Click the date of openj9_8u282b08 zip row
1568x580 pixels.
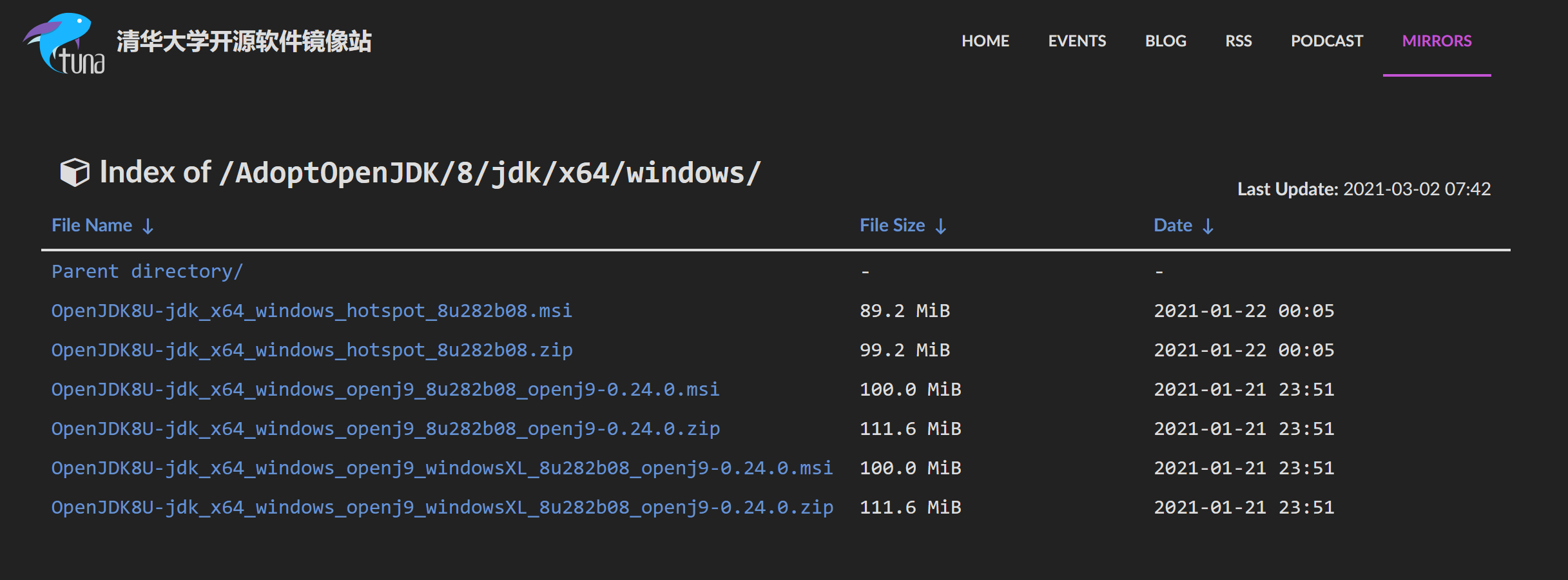(x=1244, y=429)
